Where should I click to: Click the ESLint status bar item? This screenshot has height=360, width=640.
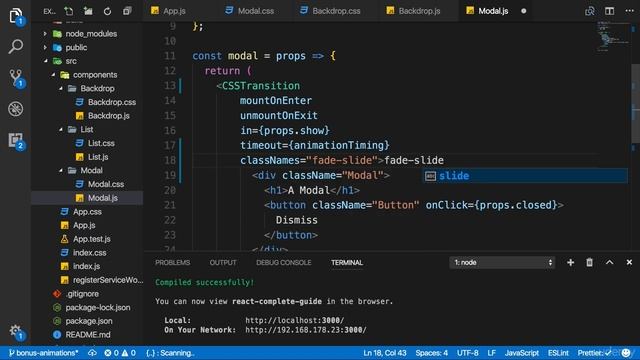tap(558, 353)
